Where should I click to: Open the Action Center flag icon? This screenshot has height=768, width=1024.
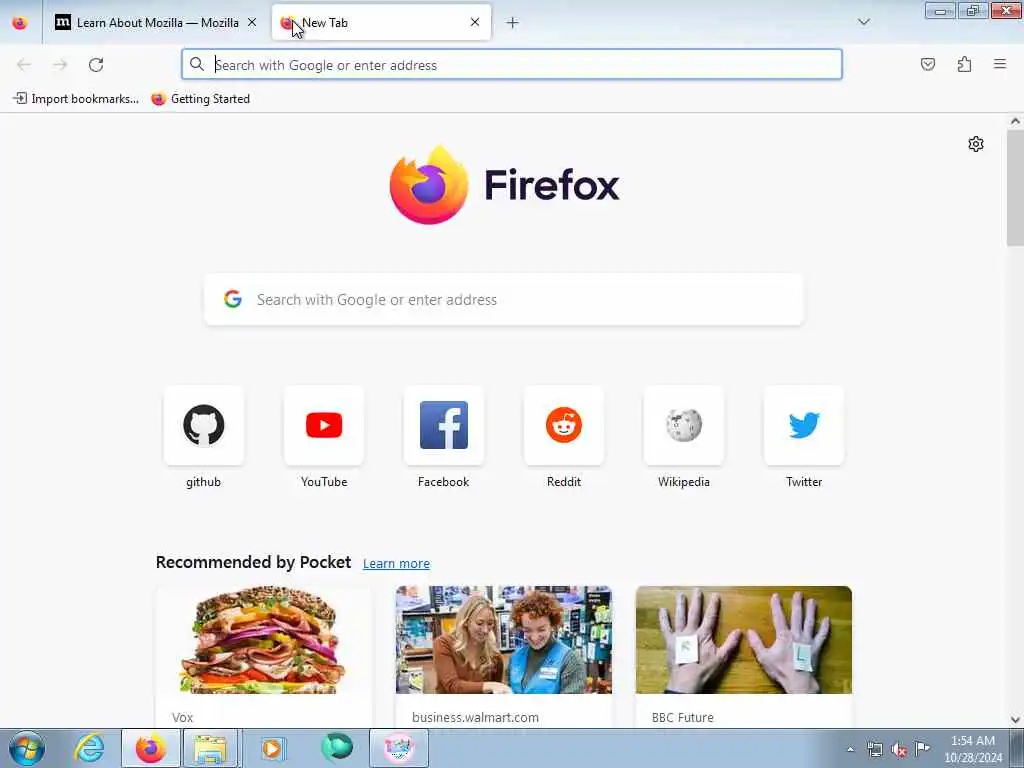point(922,748)
